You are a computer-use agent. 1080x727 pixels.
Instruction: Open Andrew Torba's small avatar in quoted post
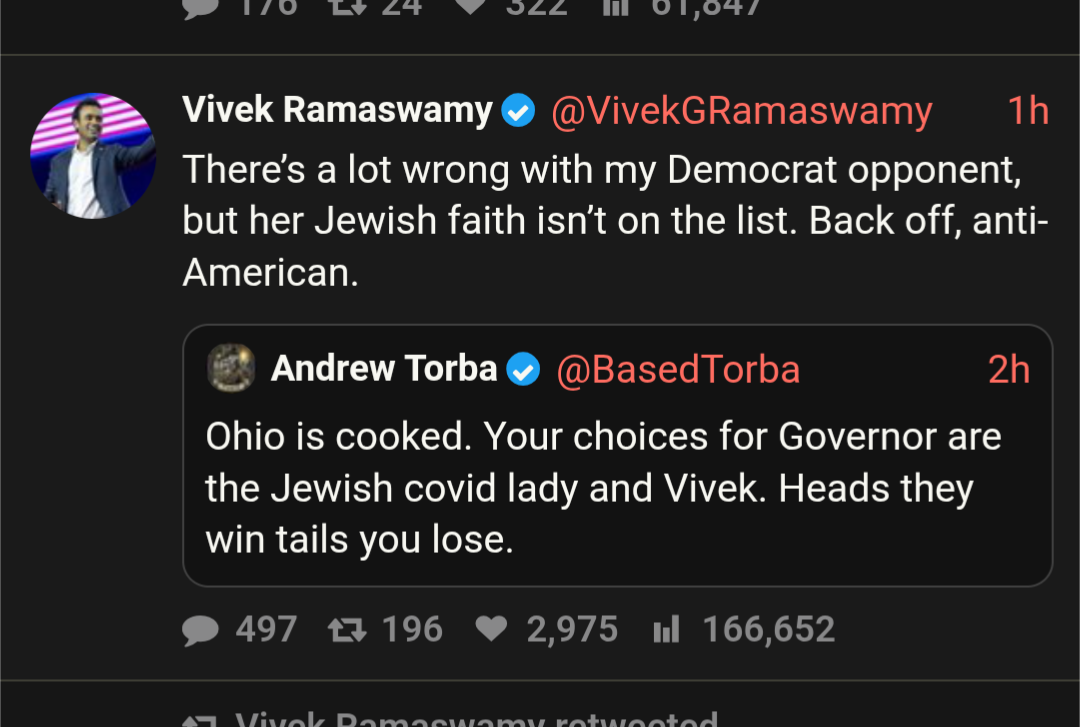click(x=231, y=369)
